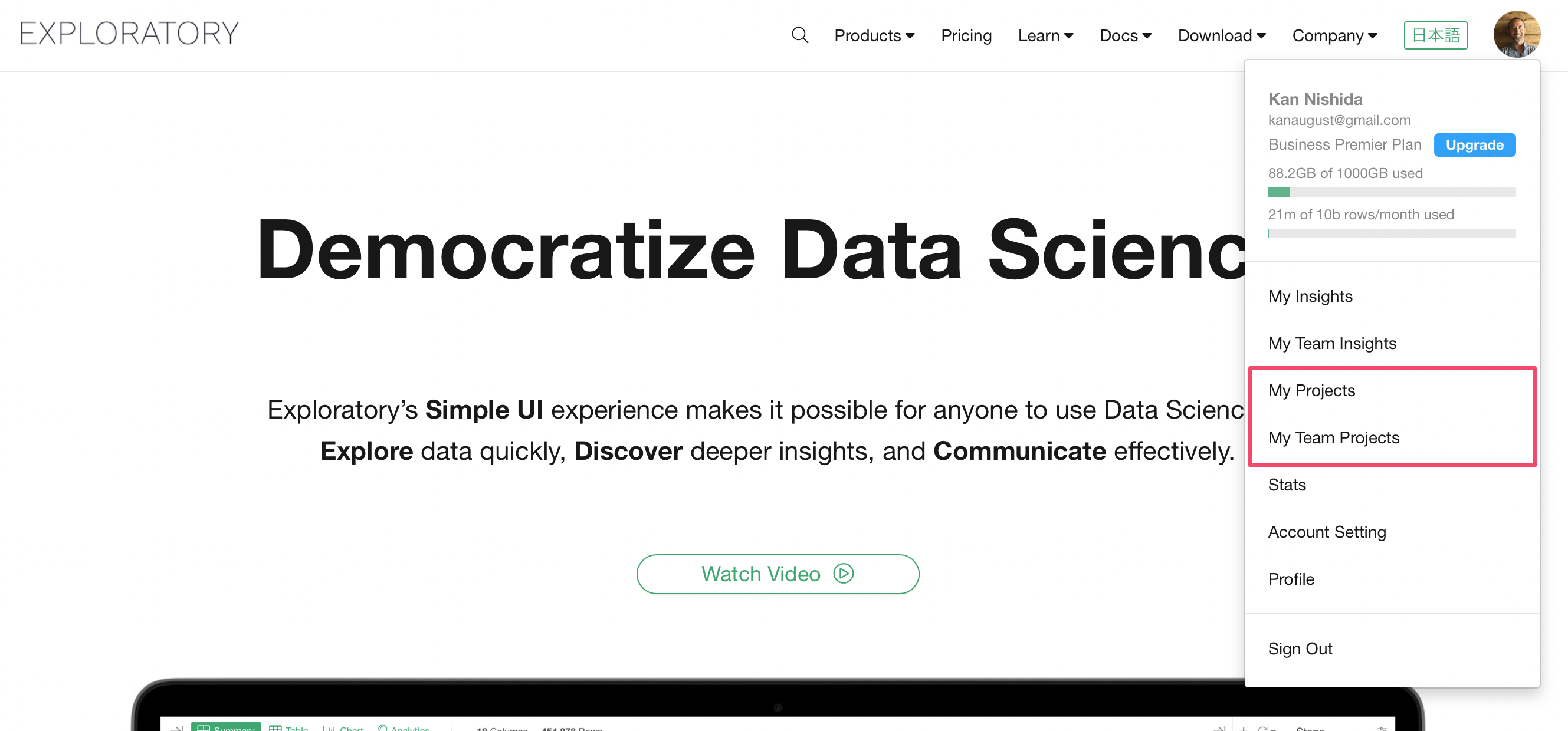Open My Team Insights

click(1332, 343)
